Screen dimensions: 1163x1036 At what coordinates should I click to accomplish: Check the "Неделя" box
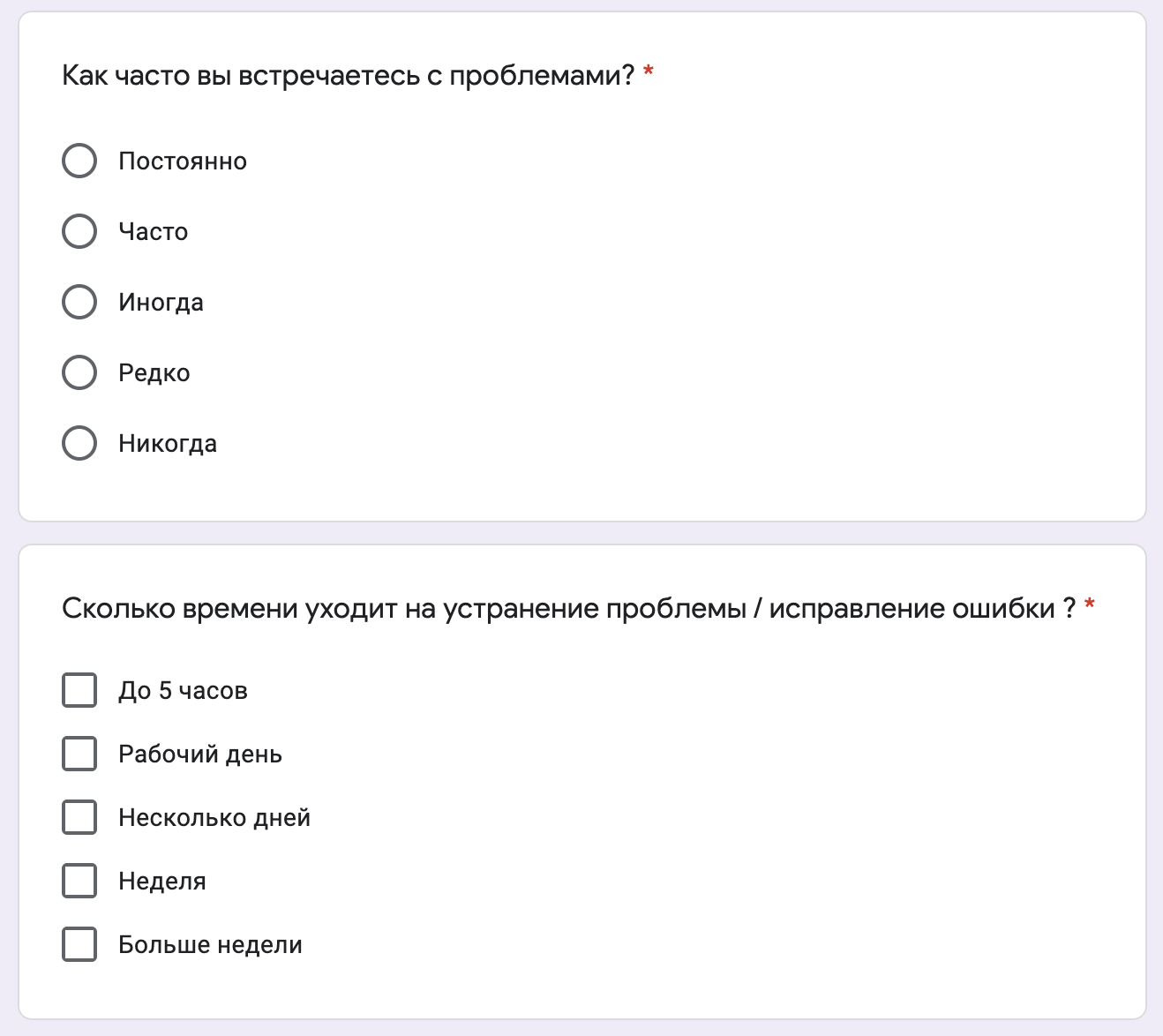tap(79, 881)
